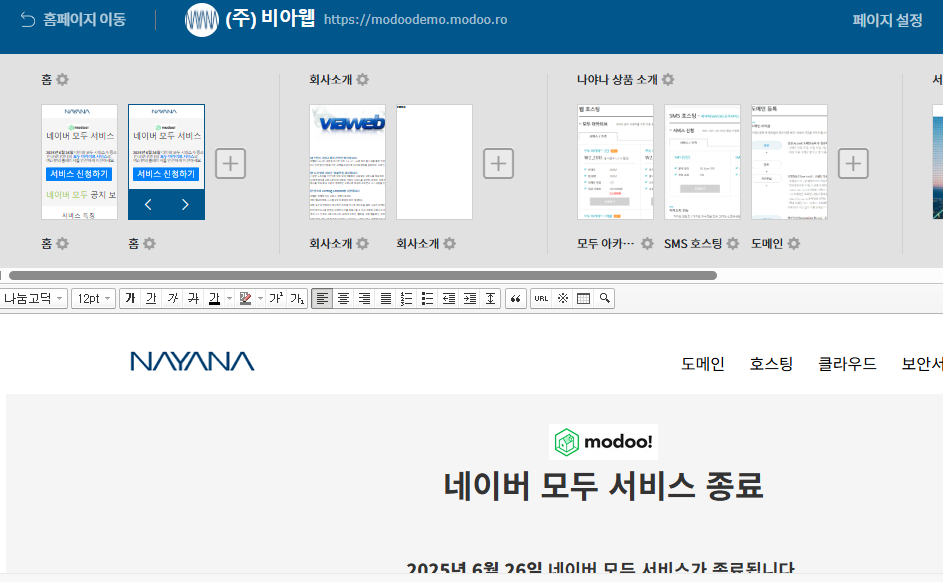The image size is (943, 582).
Task: Open settings gear for 도메인 page
Action: point(794,244)
